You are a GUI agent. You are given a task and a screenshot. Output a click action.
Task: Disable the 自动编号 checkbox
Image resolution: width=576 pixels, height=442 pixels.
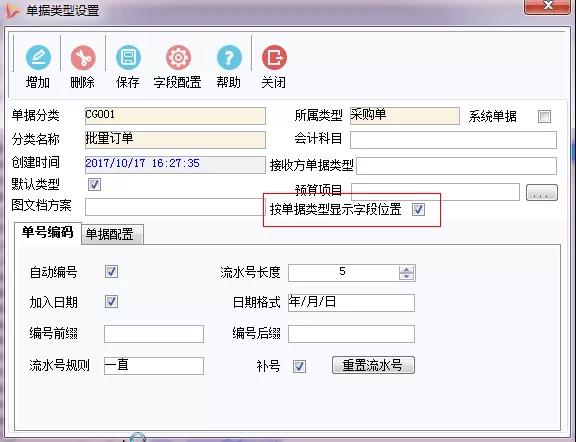pos(111,272)
